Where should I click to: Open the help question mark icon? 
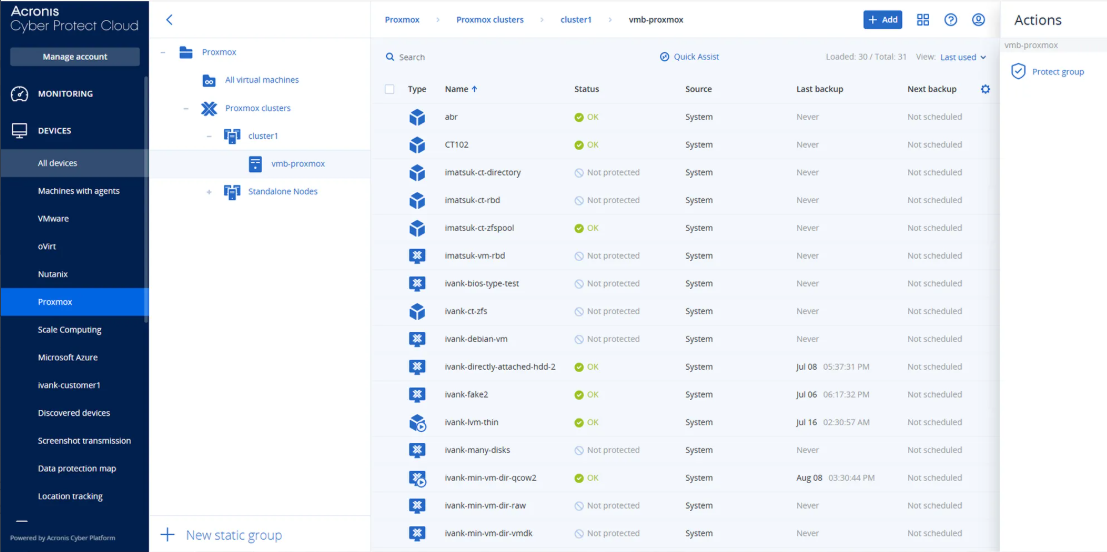(x=951, y=20)
